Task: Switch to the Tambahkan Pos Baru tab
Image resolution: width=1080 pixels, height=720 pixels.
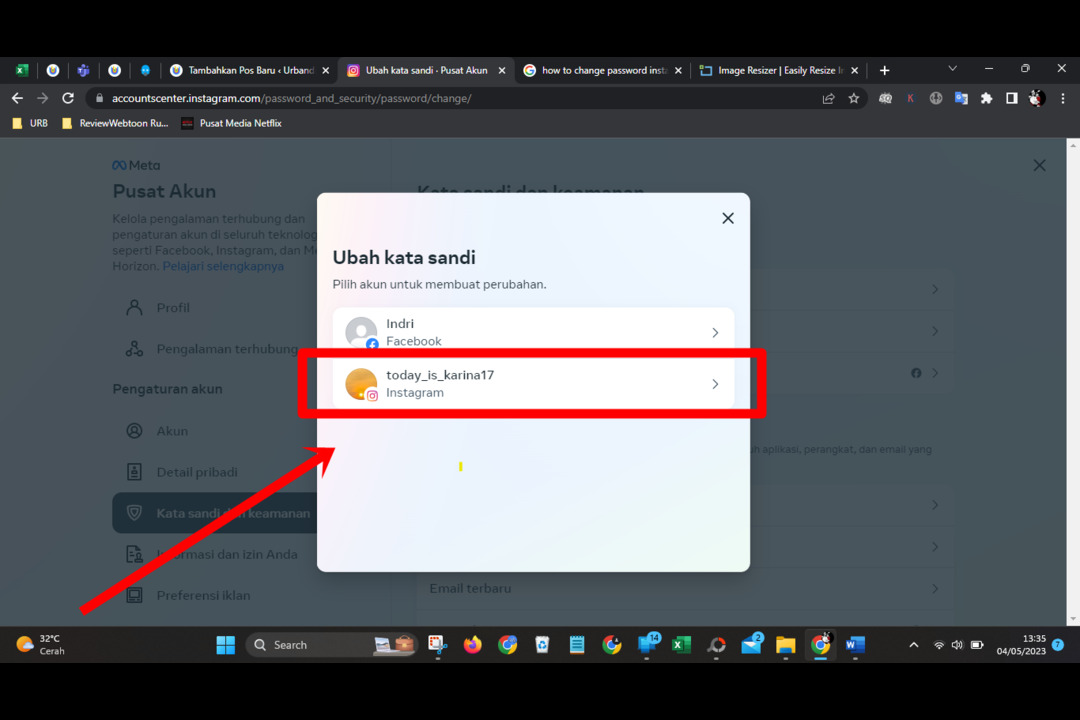Action: click(x=250, y=70)
